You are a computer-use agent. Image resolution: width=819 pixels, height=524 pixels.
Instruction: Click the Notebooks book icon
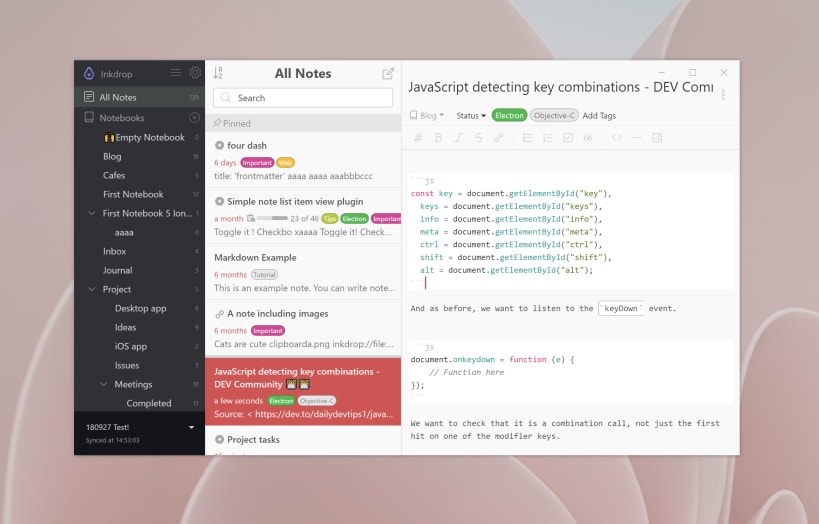point(89,117)
